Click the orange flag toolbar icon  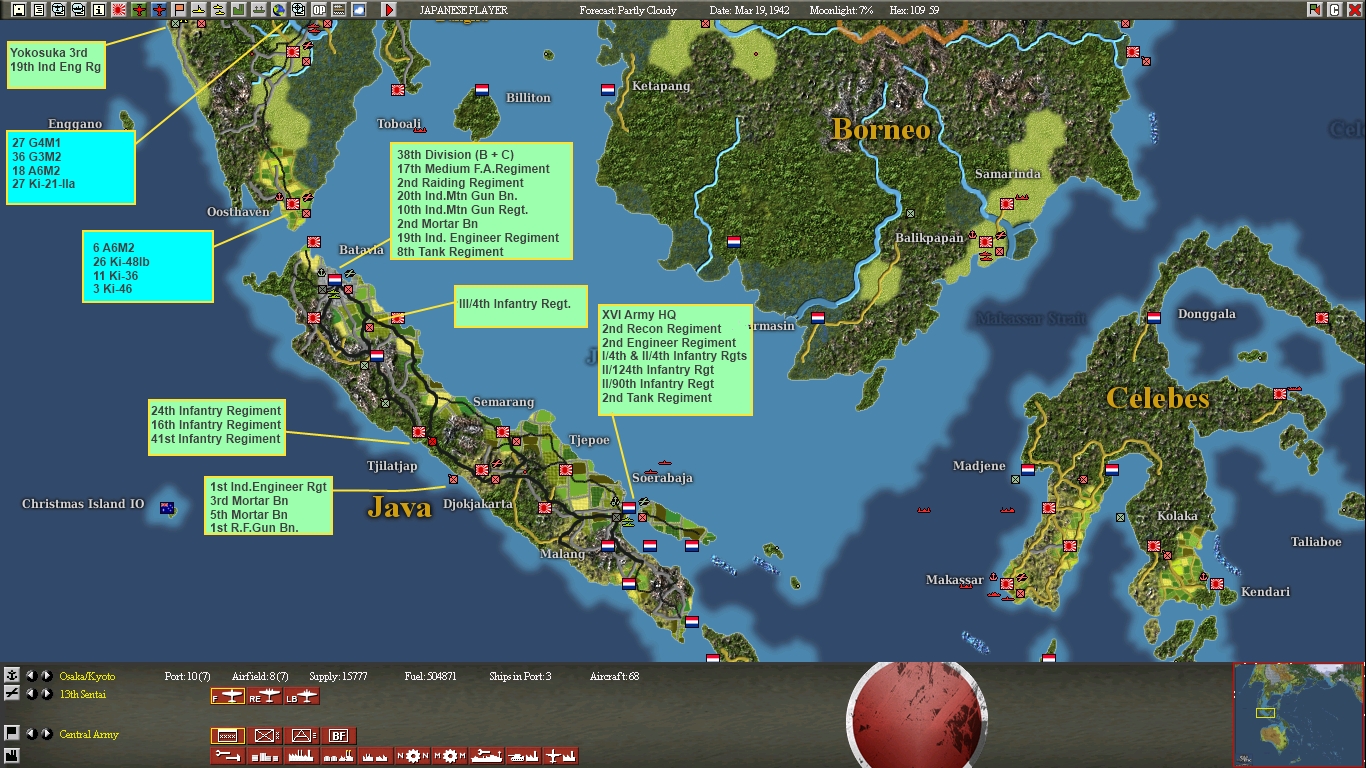[179, 10]
